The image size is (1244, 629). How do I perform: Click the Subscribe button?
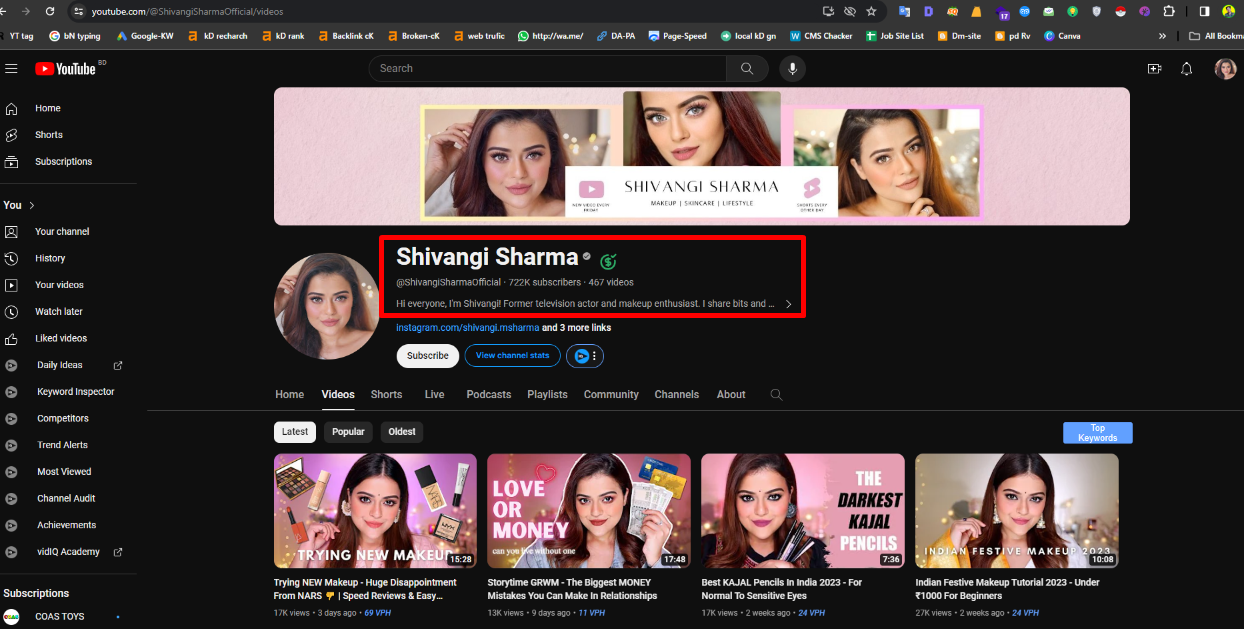[427, 356]
